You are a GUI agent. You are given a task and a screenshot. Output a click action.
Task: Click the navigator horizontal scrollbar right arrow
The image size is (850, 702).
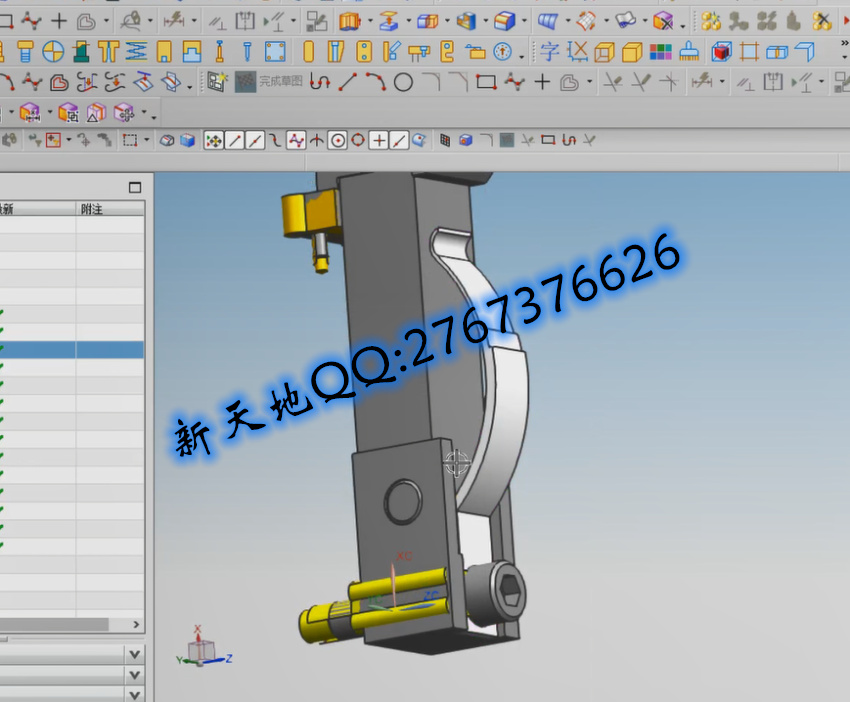[x=137, y=625]
